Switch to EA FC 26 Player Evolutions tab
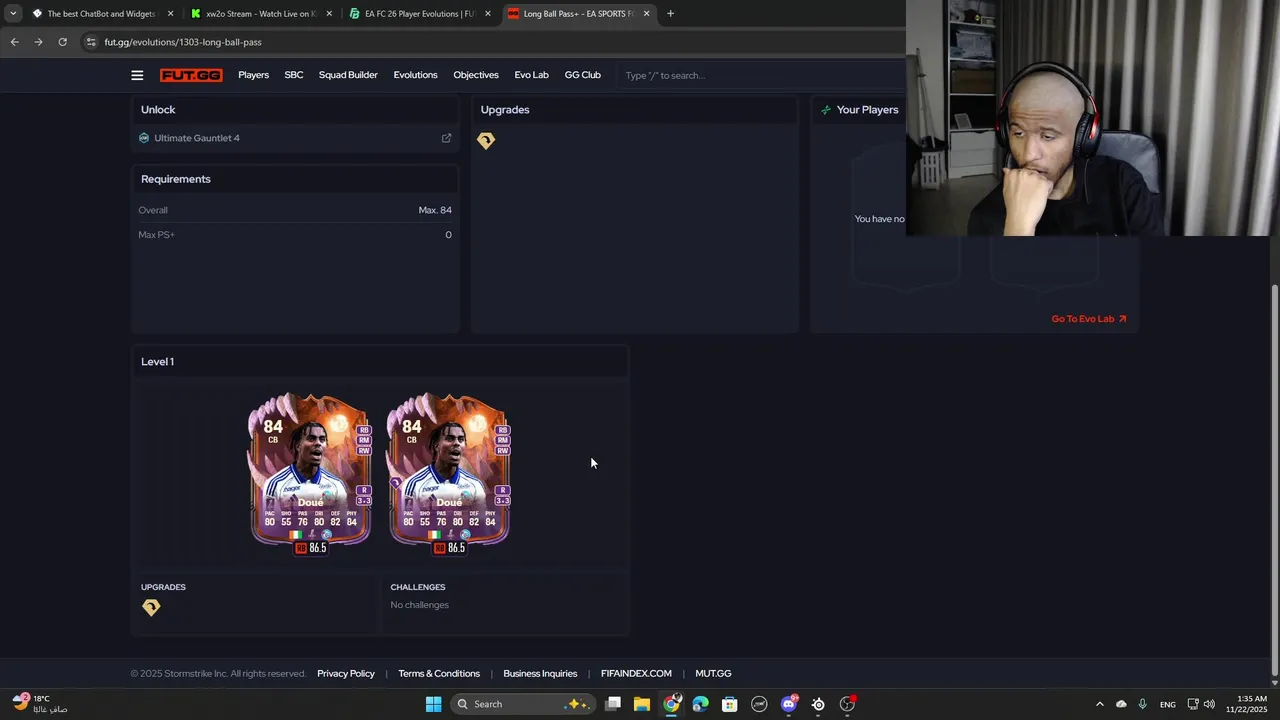 418,14
